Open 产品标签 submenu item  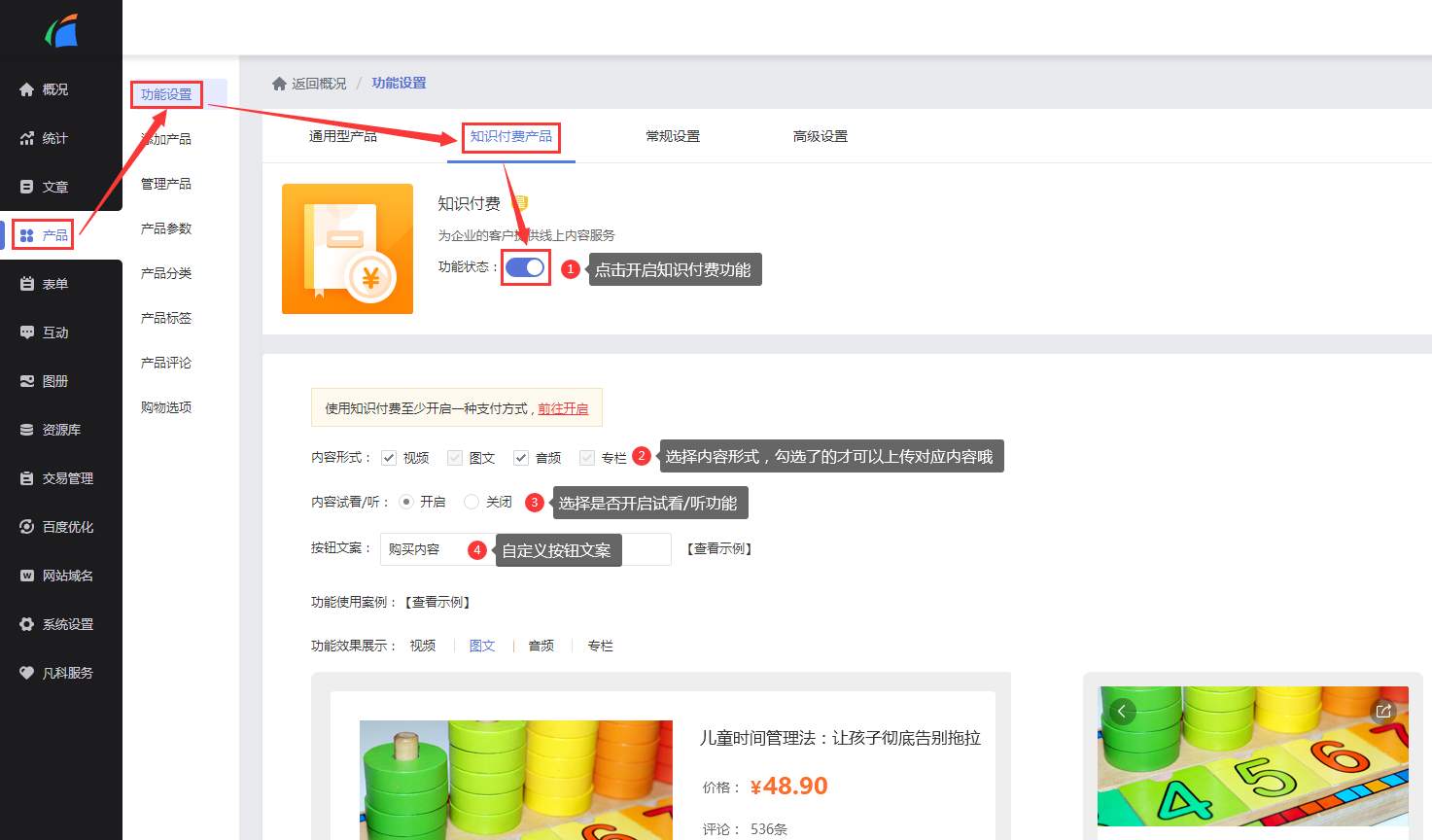[166, 318]
